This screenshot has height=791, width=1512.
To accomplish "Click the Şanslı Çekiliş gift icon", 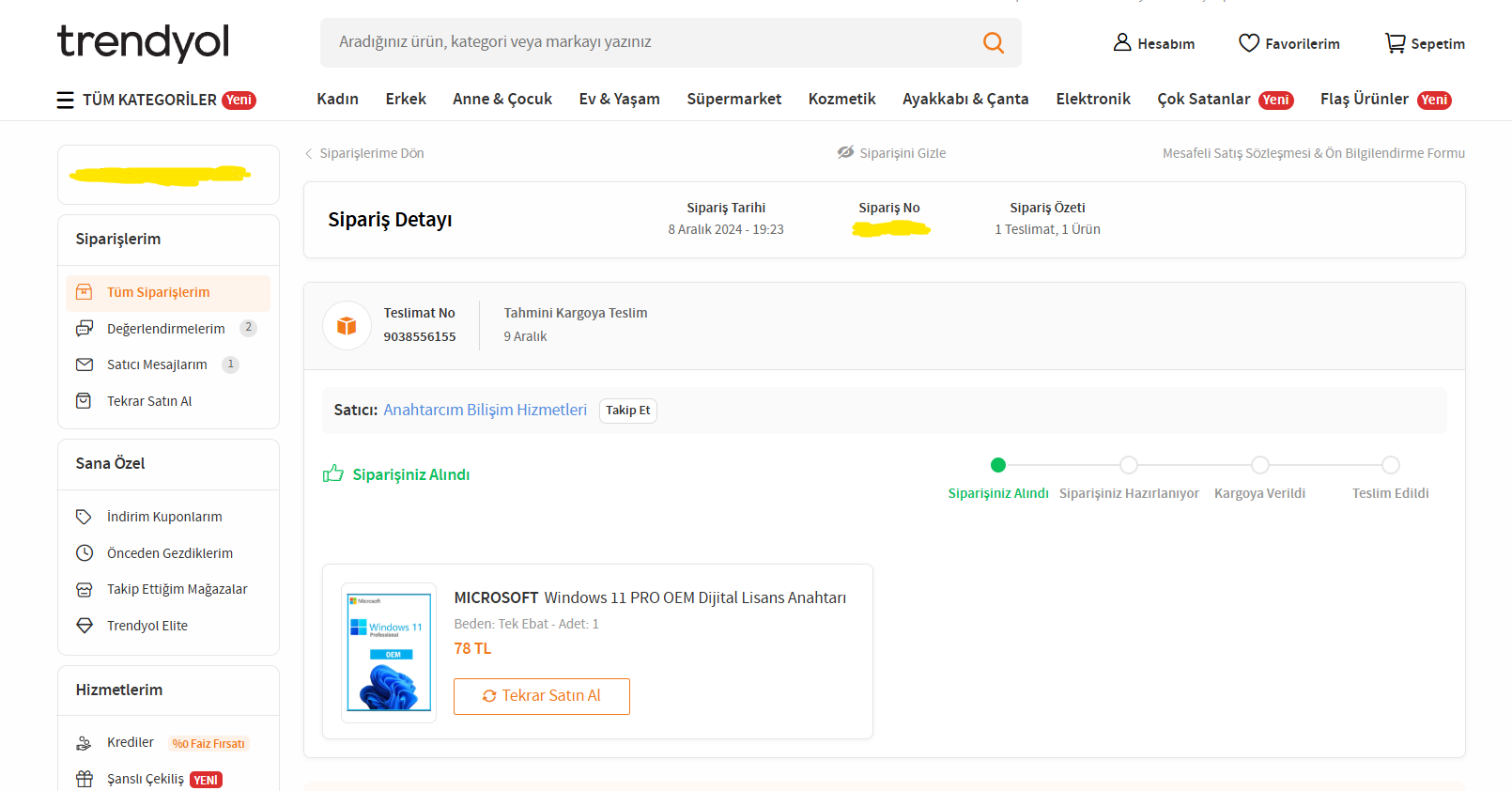I will coord(85,779).
